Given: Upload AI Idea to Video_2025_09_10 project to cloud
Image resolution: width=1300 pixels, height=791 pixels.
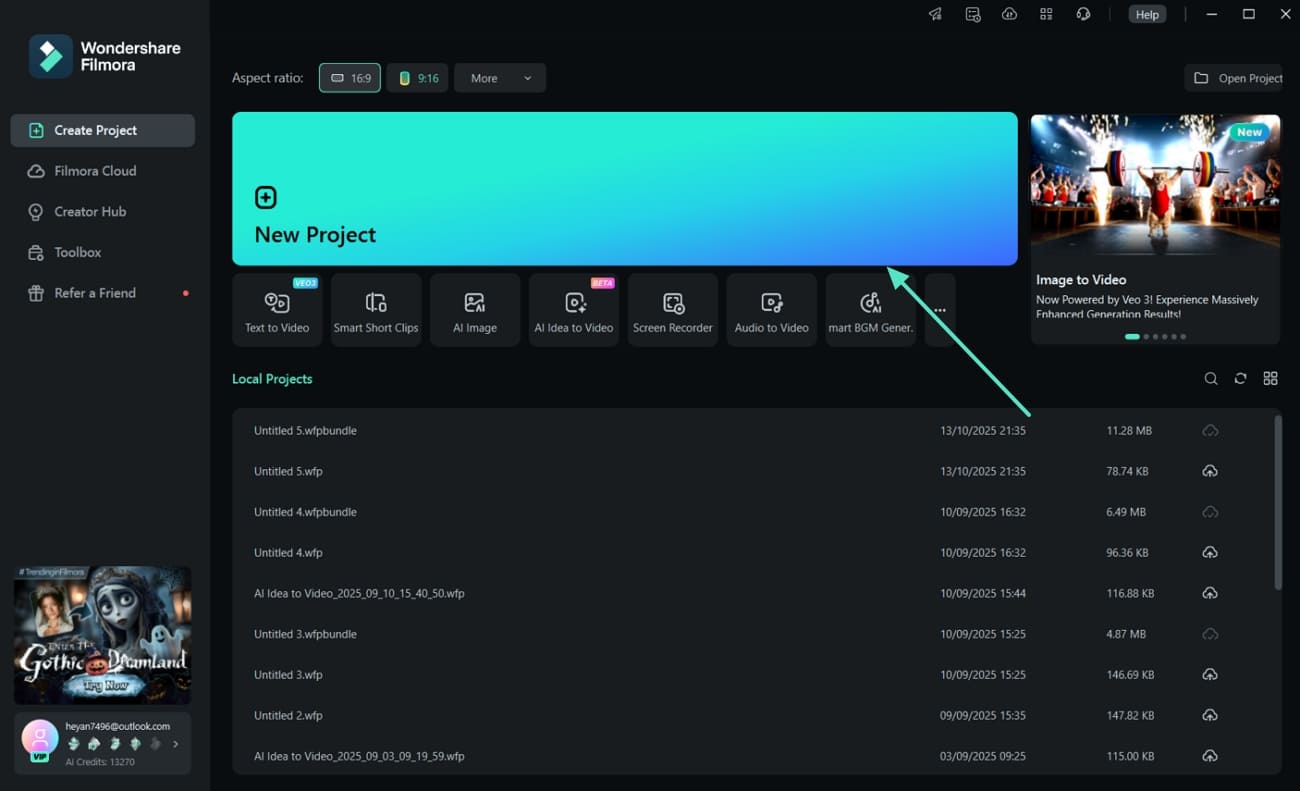Looking at the screenshot, I should tap(1210, 593).
